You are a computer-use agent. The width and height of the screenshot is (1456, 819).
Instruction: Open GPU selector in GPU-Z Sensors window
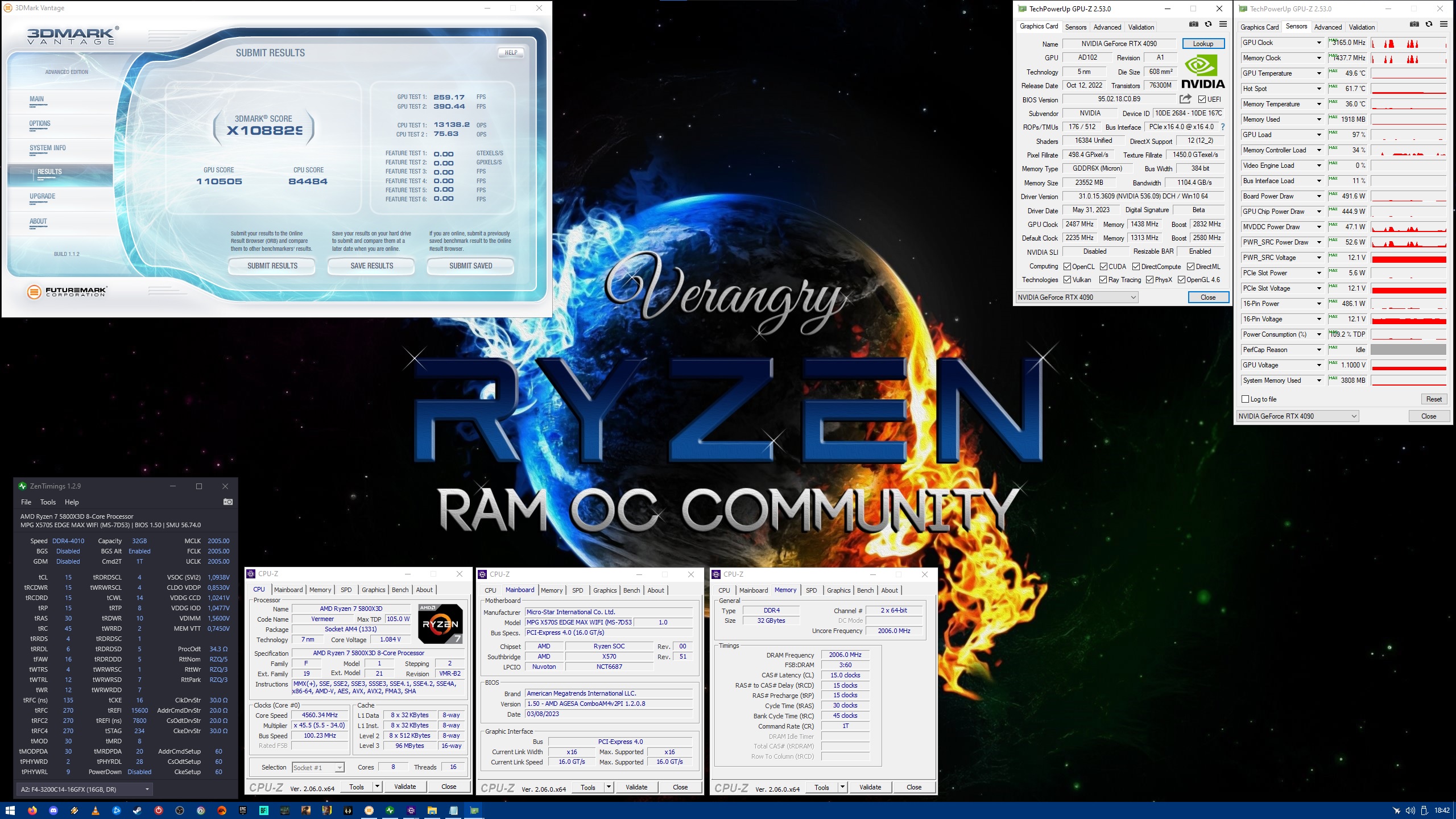(x=1298, y=416)
